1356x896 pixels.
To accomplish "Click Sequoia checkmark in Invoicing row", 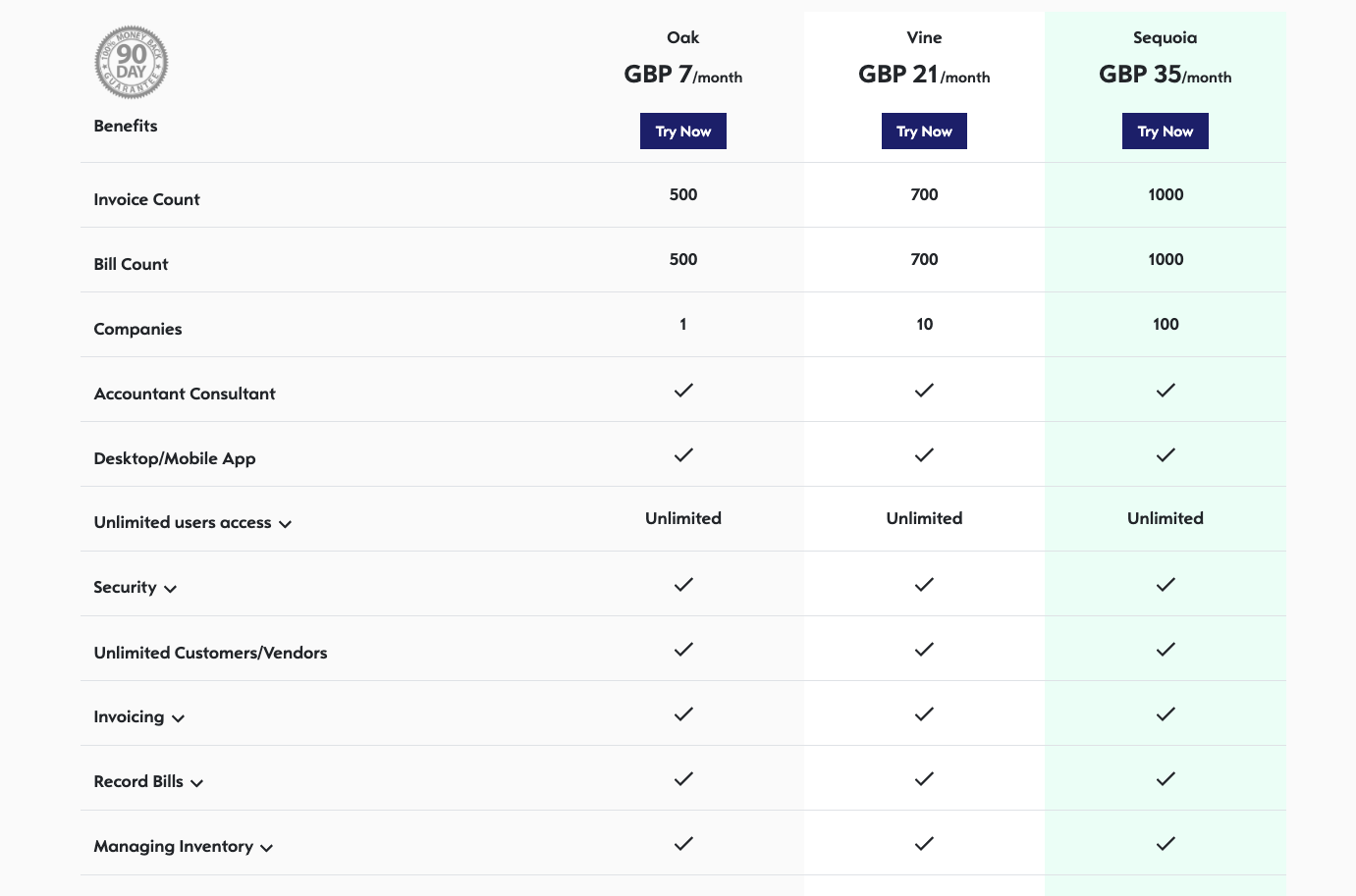I will (1166, 713).
